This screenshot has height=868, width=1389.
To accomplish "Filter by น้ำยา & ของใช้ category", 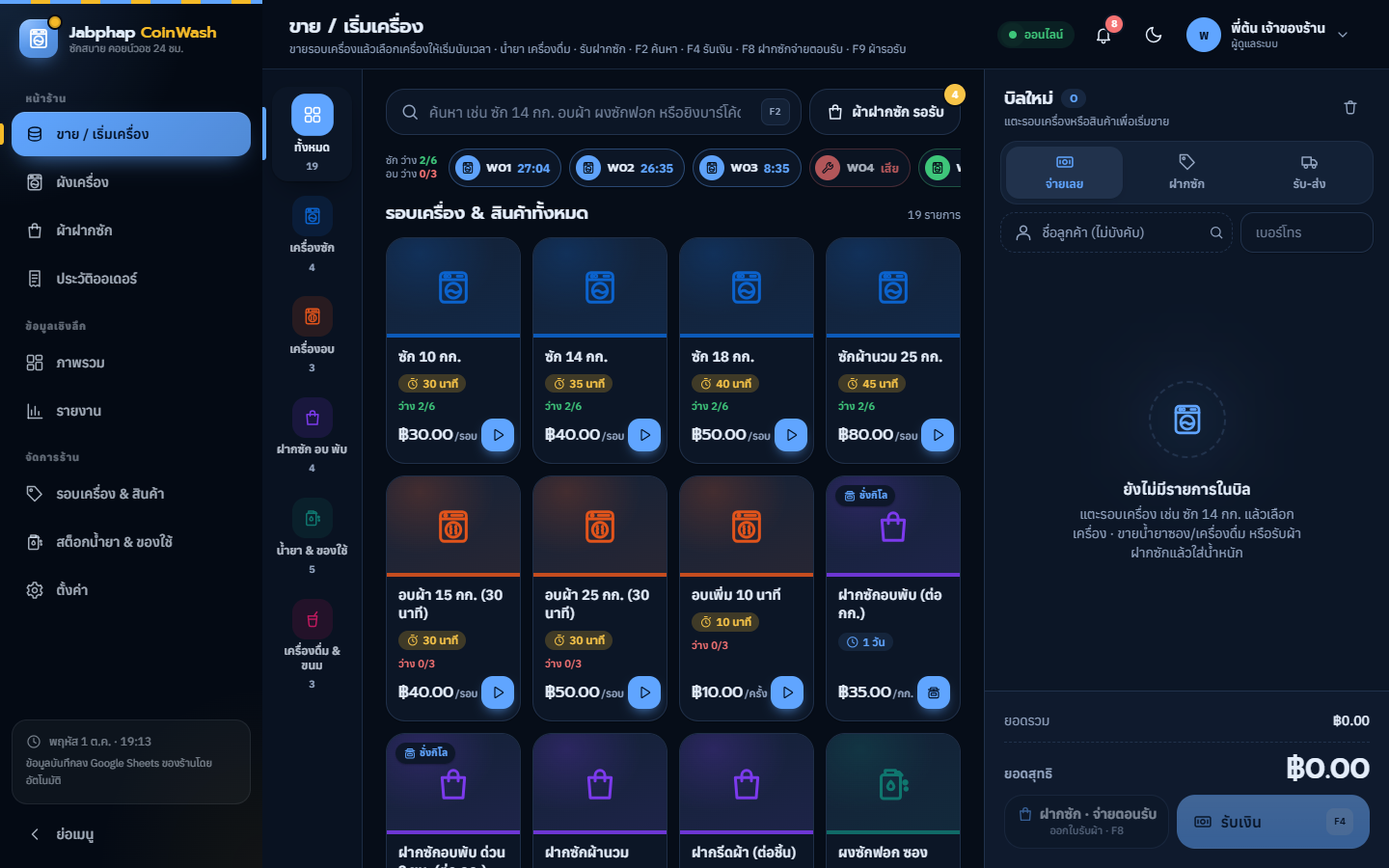I will (x=313, y=536).
